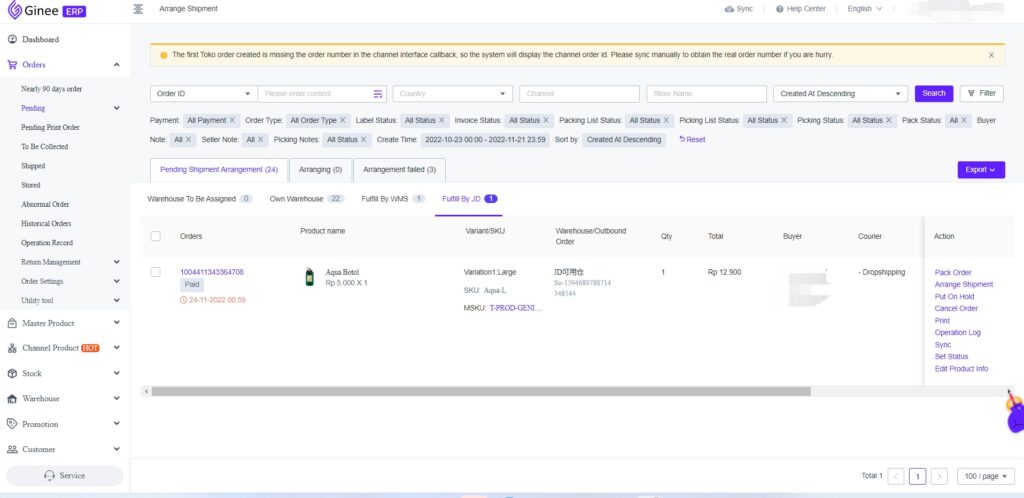Select Warehouse To Be Assigned subtab
The width and height of the screenshot is (1024, 498).
200,199
